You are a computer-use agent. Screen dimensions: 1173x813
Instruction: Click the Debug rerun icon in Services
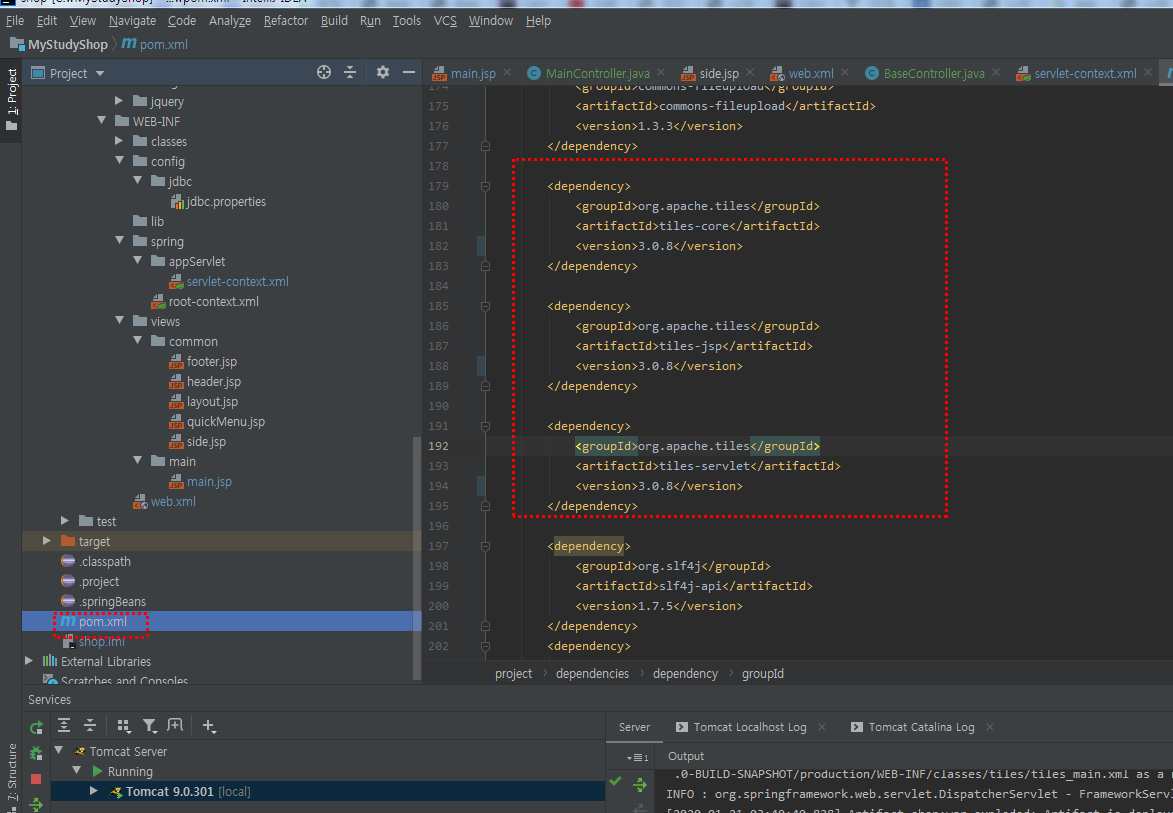click(36, 753)
